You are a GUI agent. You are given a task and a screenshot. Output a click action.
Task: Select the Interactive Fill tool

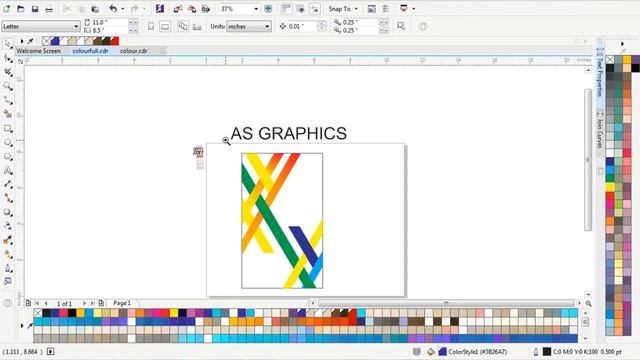[8, 254]
